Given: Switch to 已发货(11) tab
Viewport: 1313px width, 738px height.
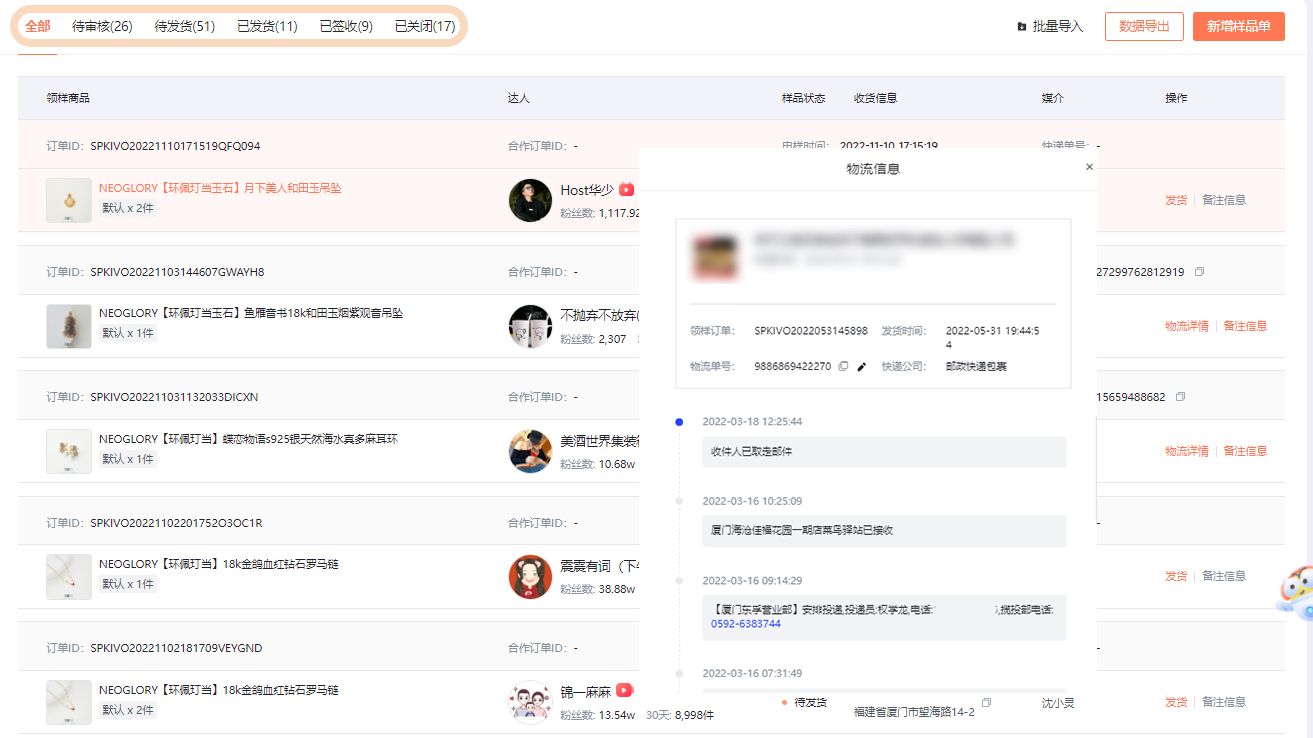Looking at the screenshot, I should [267, 27].
